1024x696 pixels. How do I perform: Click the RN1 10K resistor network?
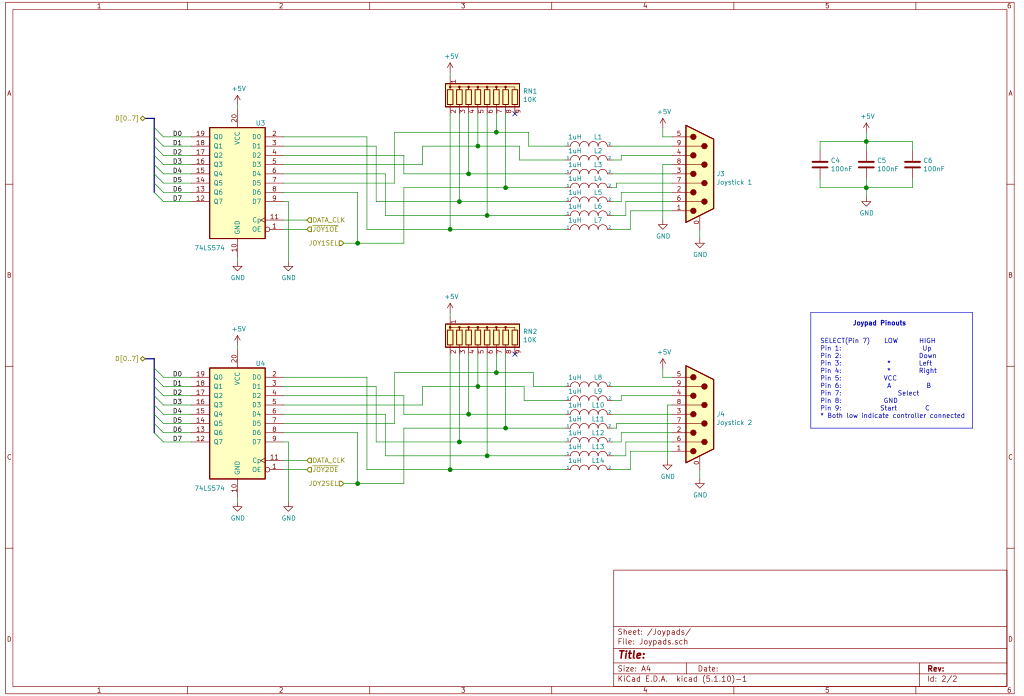[483, 95]
